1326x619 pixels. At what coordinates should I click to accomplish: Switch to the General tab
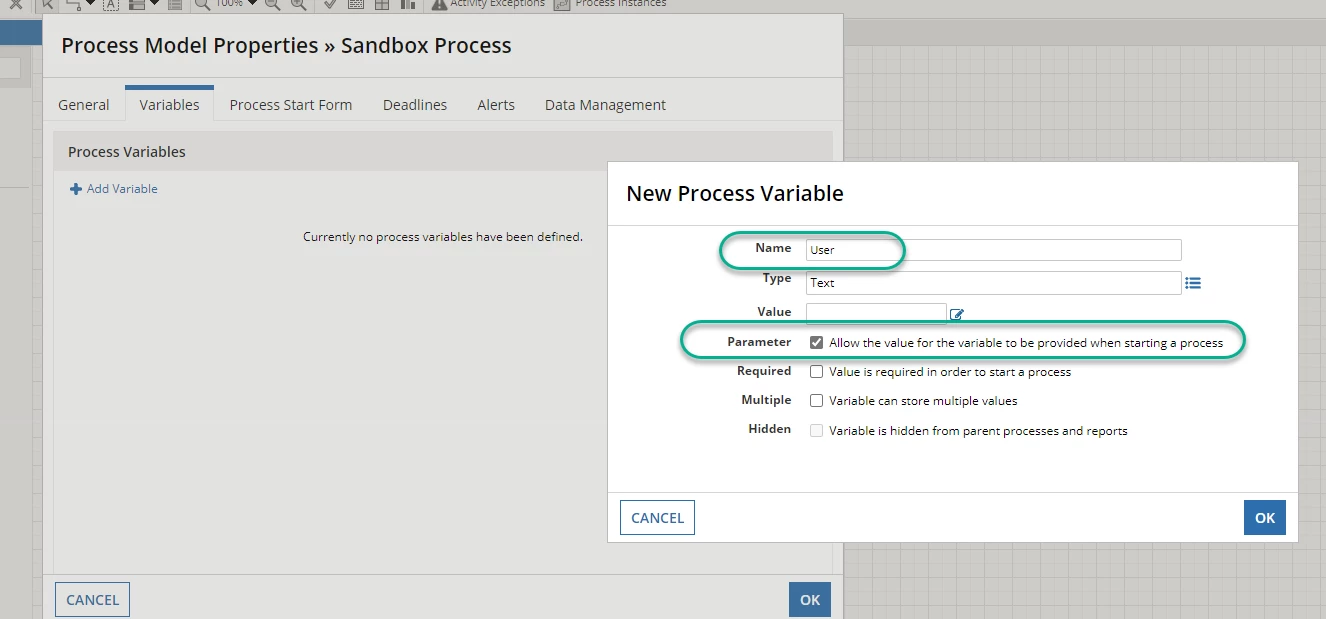[84, 104]
